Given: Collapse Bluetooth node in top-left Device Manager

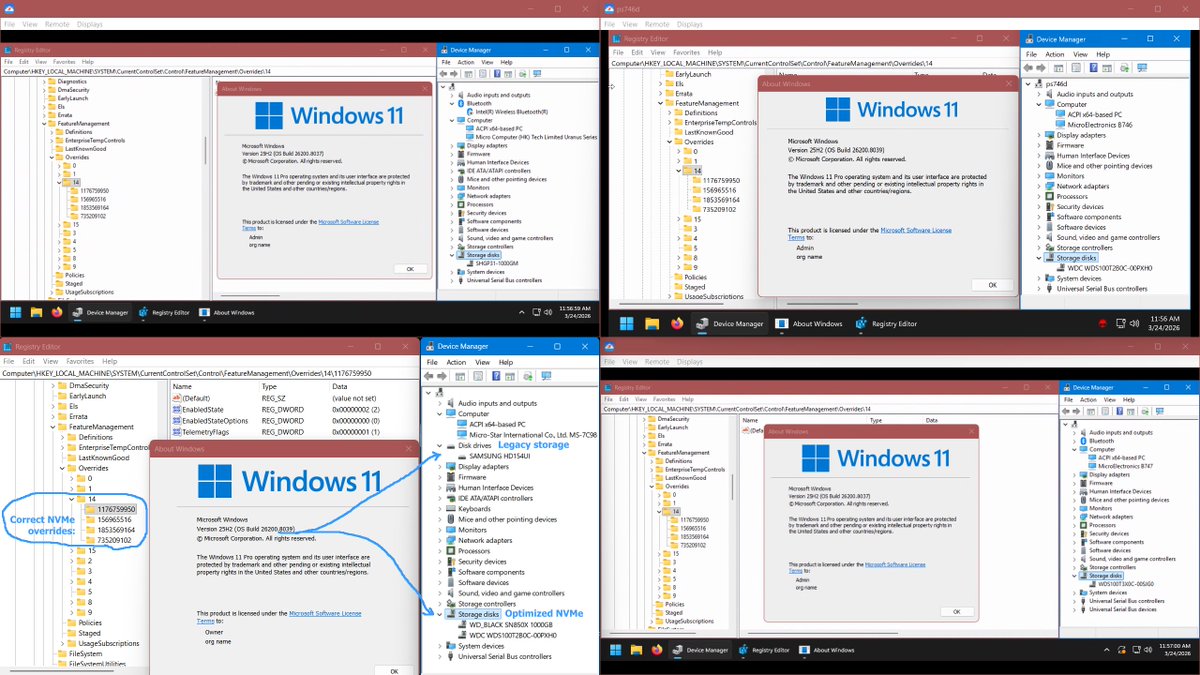Looking at the screenshot, I should point(453,103).
